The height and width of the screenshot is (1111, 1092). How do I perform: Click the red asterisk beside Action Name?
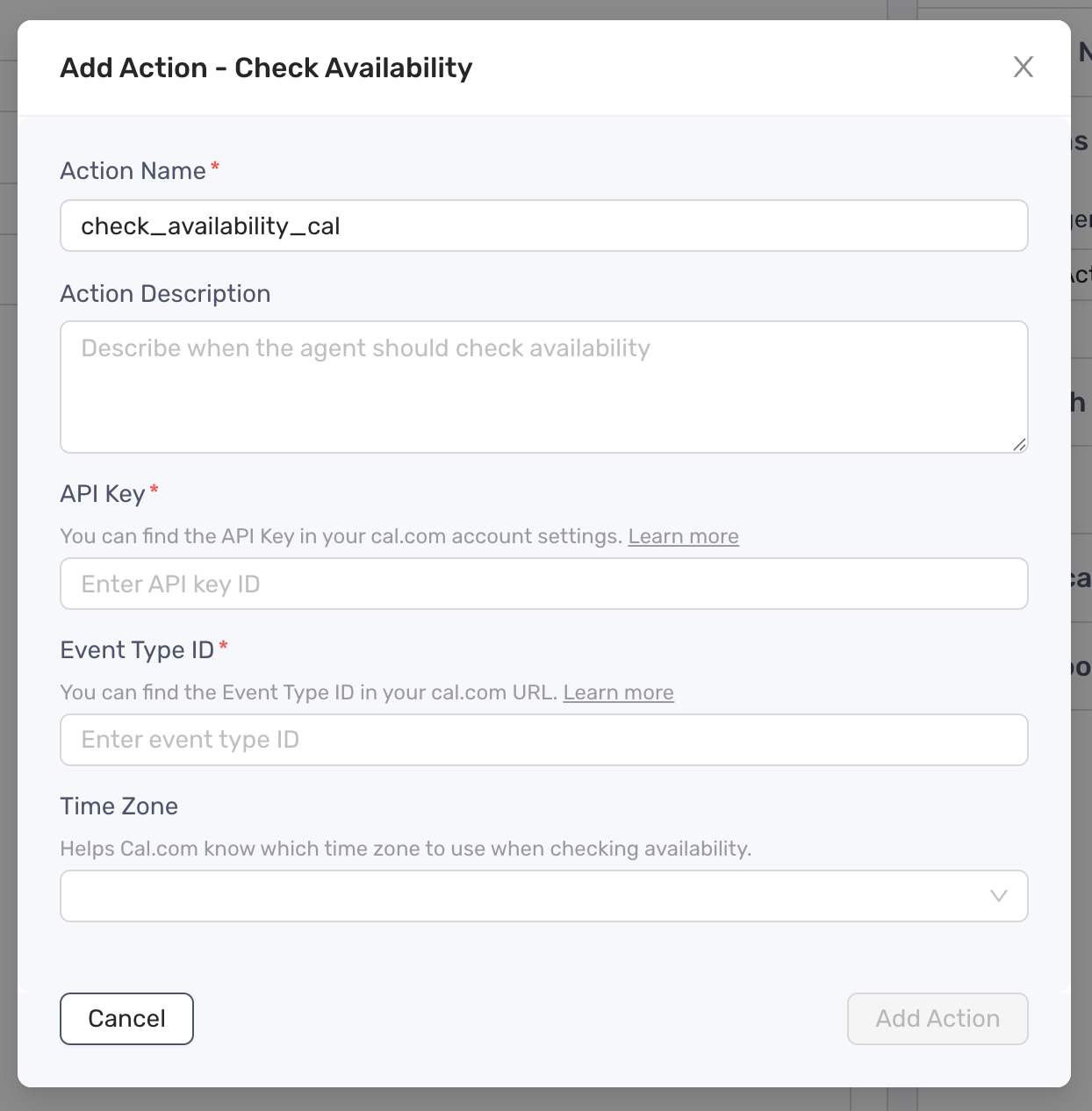(215, 166)
